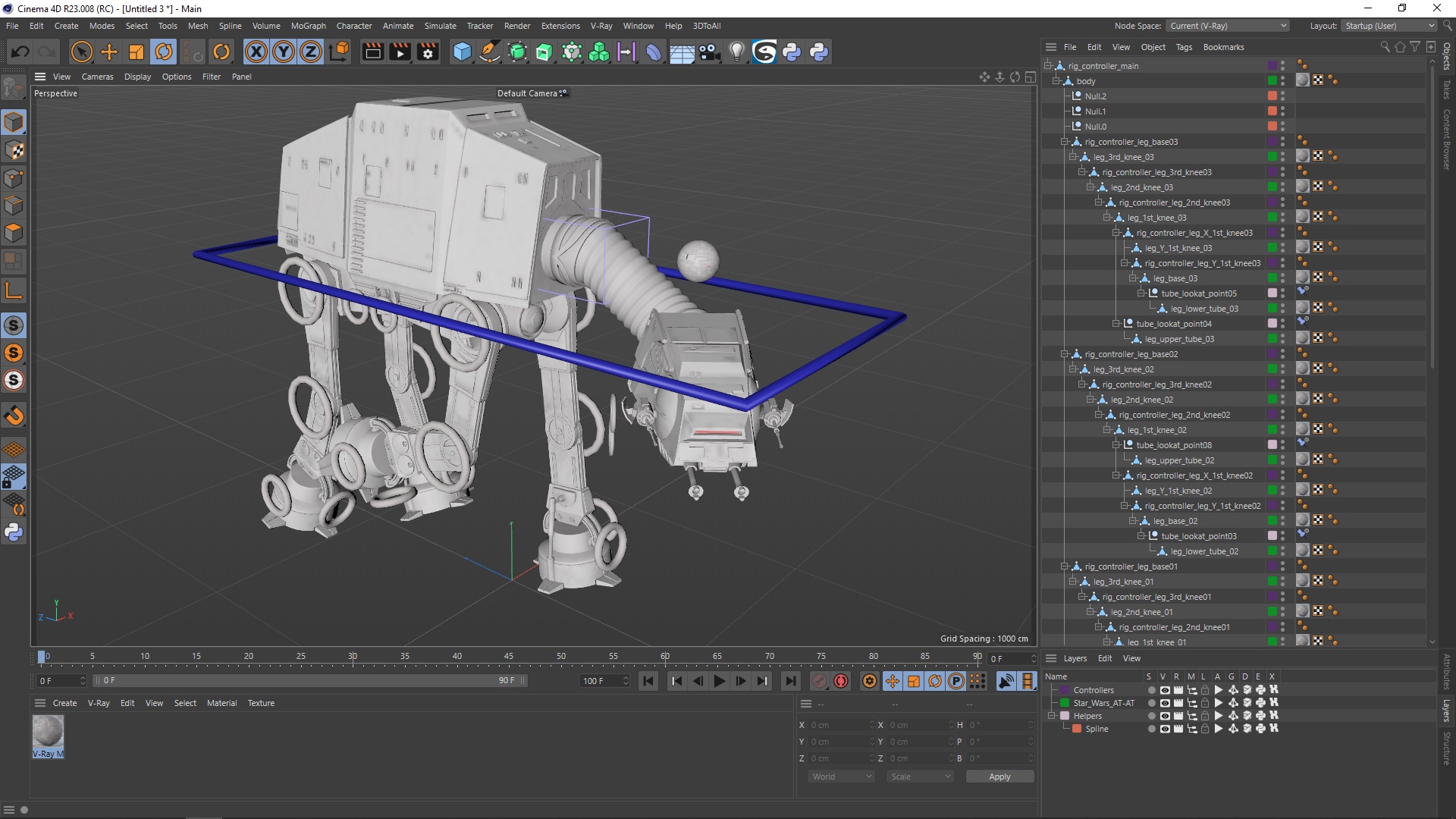Screen dimensions: 1456x819
Task: Click frame 30 on timeline ruler
Action: point(353,658)
